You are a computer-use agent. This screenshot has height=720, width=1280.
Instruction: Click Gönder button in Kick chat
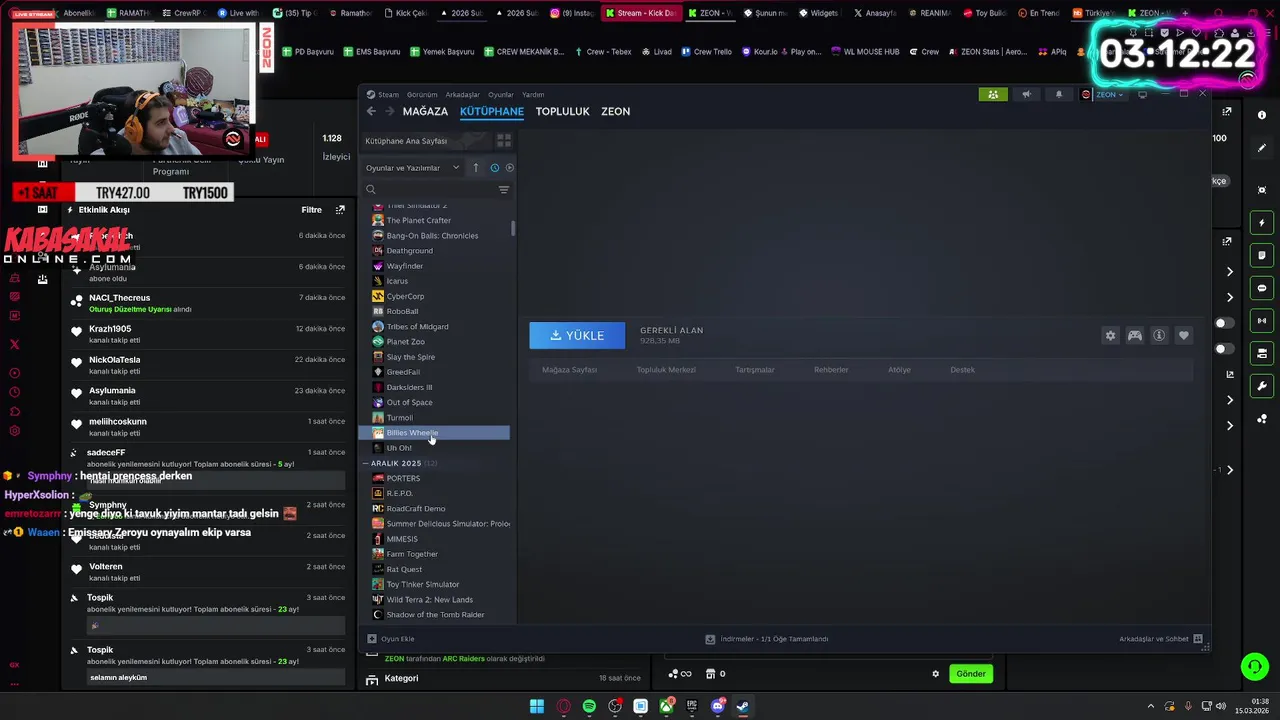point(971,674)
